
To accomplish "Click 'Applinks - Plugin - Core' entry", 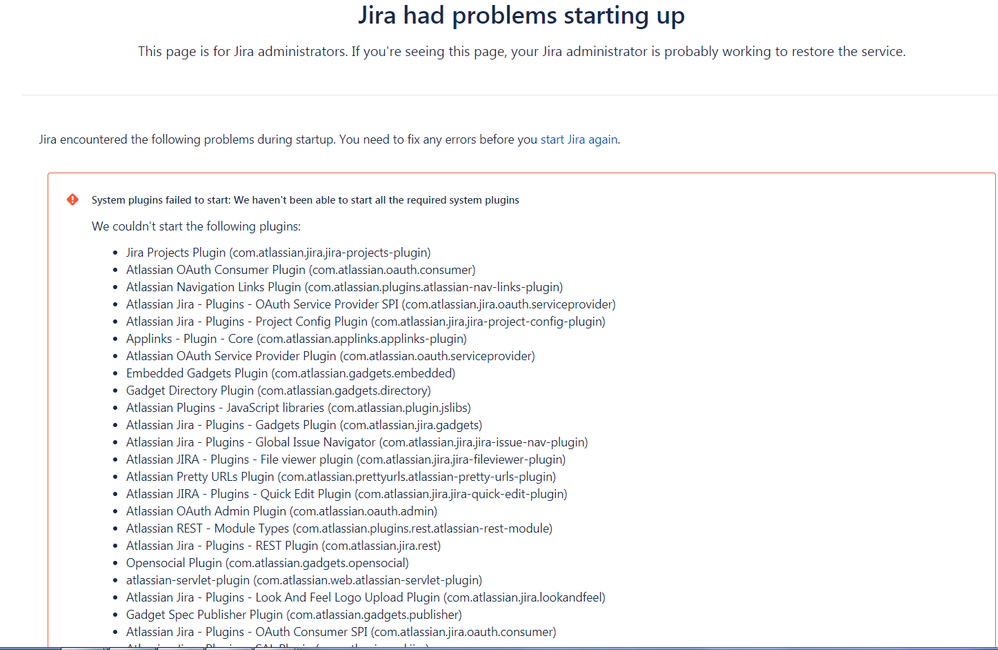I will (x=296, y=339).
